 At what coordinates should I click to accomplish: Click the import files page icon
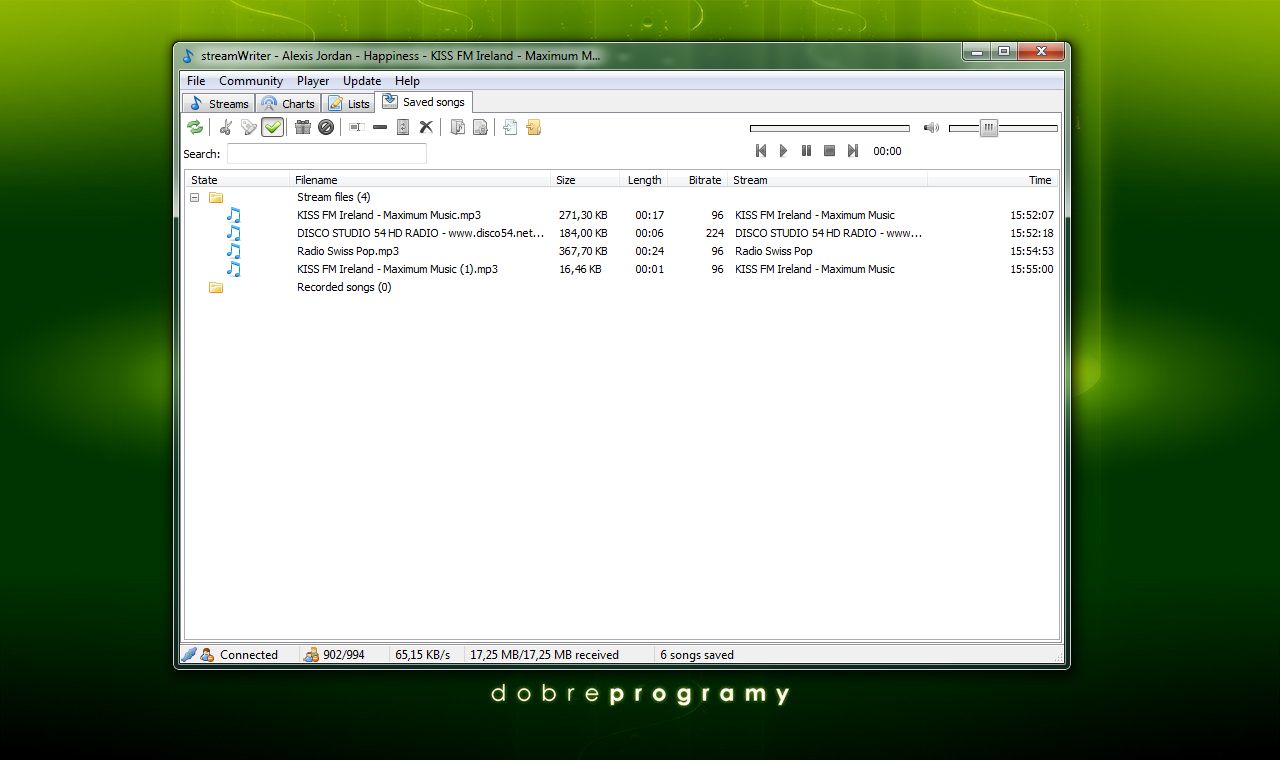[510, 127]
